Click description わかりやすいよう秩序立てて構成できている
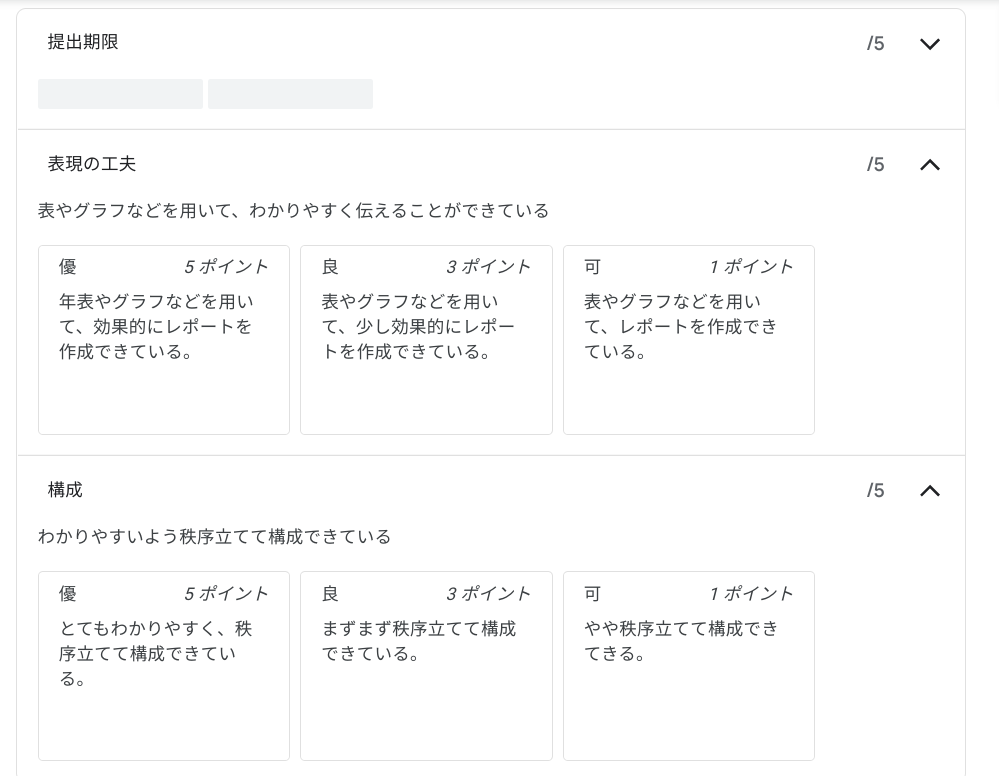 pyautogui.click(x=214, y=536)
